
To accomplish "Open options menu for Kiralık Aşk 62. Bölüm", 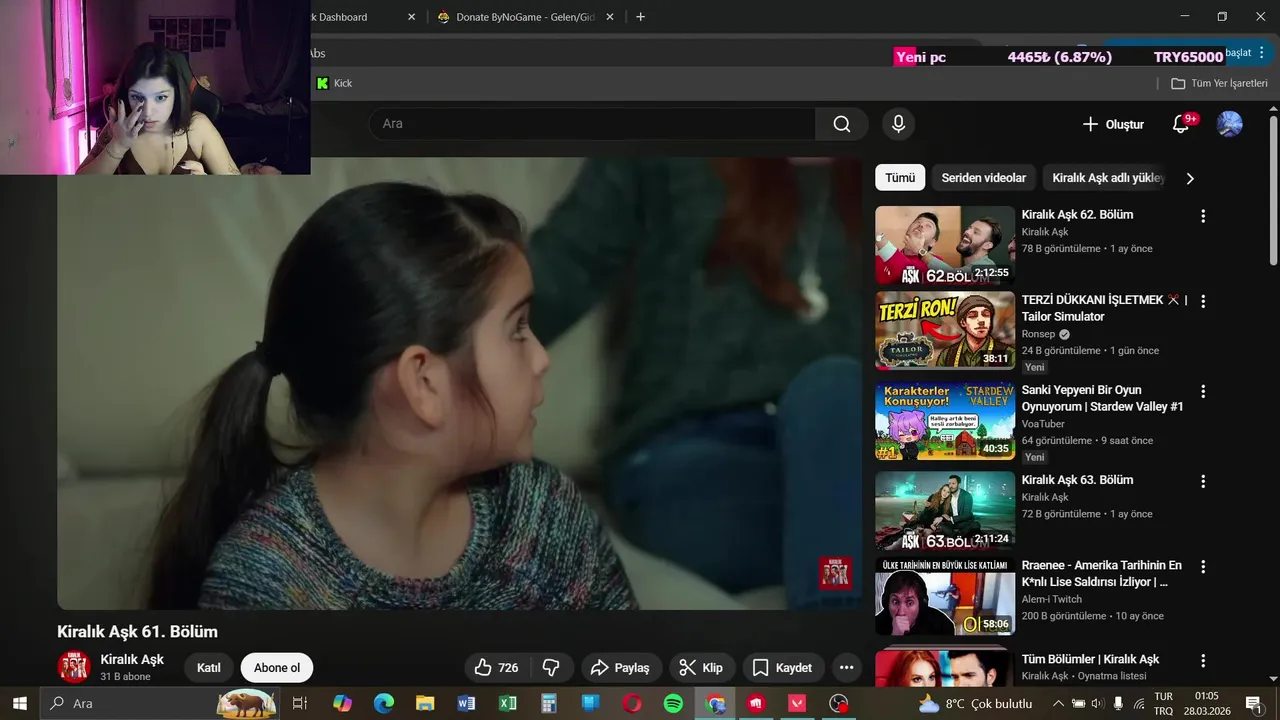I will click(x=1203, y=216).
